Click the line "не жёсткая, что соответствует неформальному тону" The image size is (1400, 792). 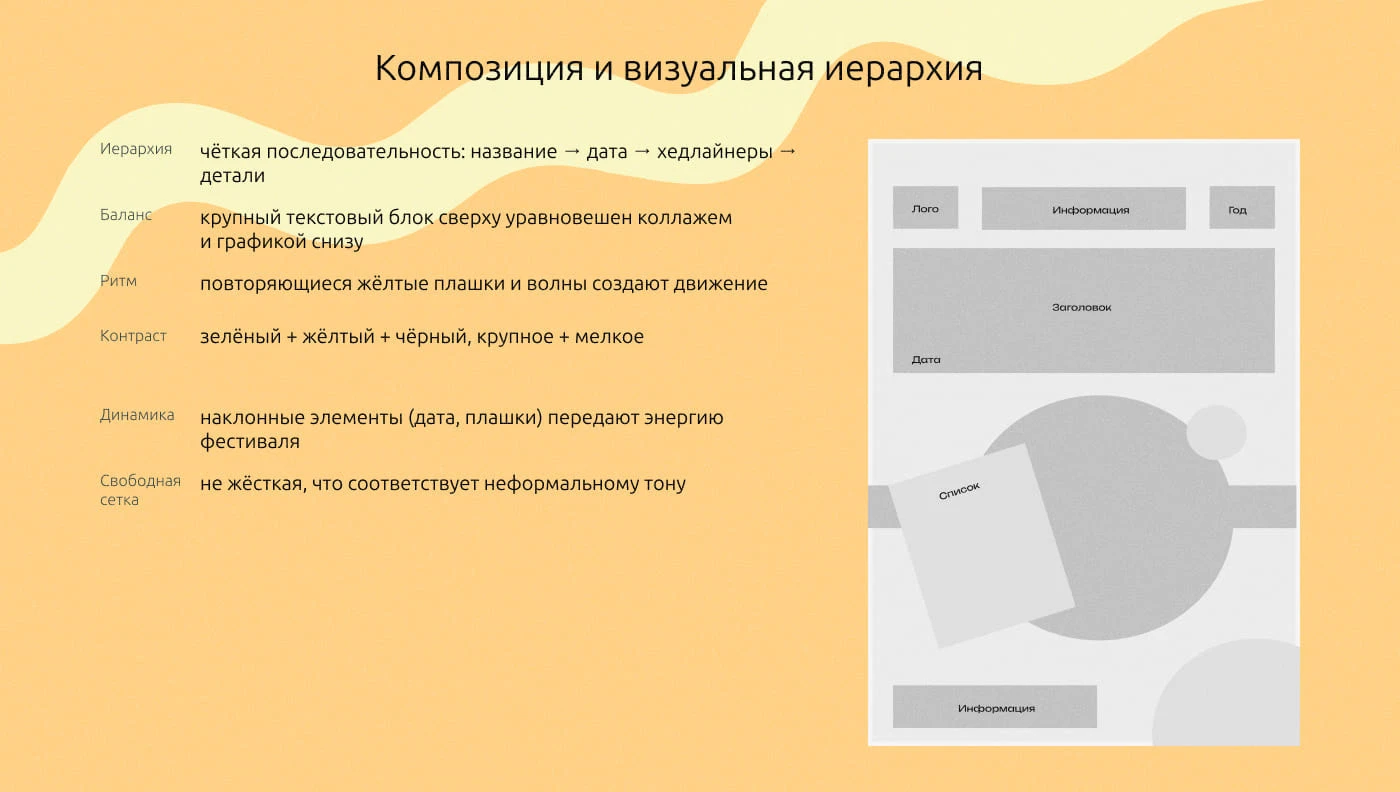click(443, 484)
